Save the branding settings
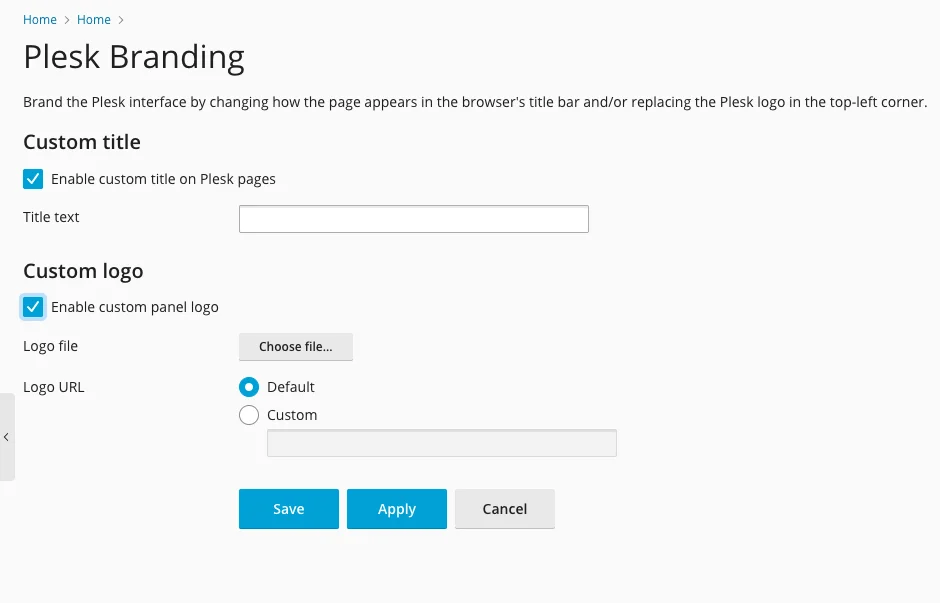The width and height of the screenshot is (940, 603). tap(288, 509)
